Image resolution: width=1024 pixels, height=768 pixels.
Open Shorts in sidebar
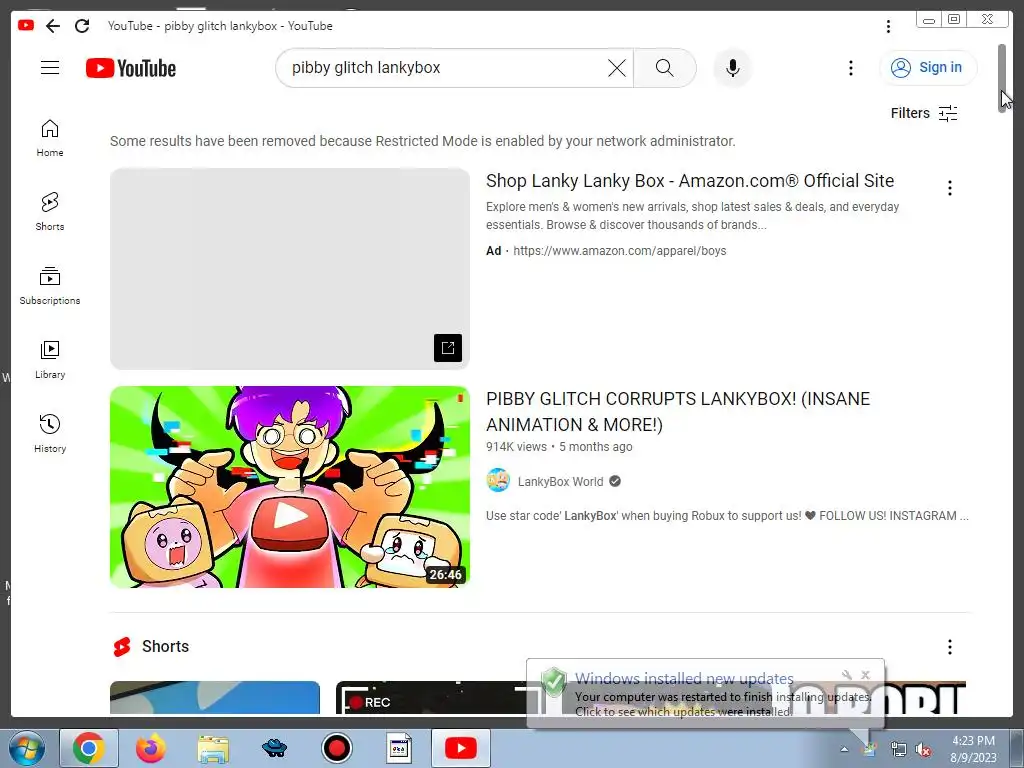click(x=50, y=212)
